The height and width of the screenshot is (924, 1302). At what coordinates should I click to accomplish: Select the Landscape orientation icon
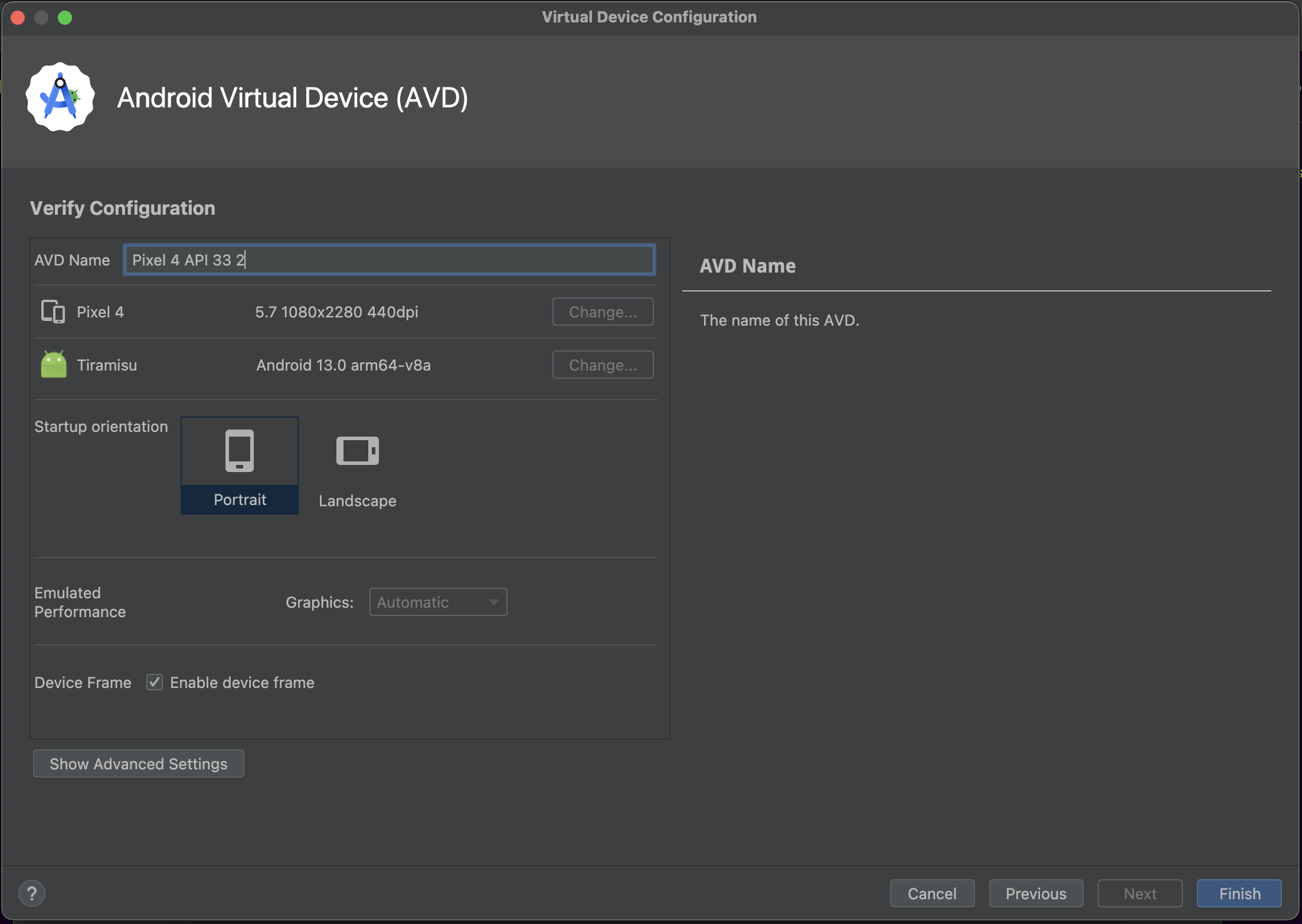[x=357, y=450]
